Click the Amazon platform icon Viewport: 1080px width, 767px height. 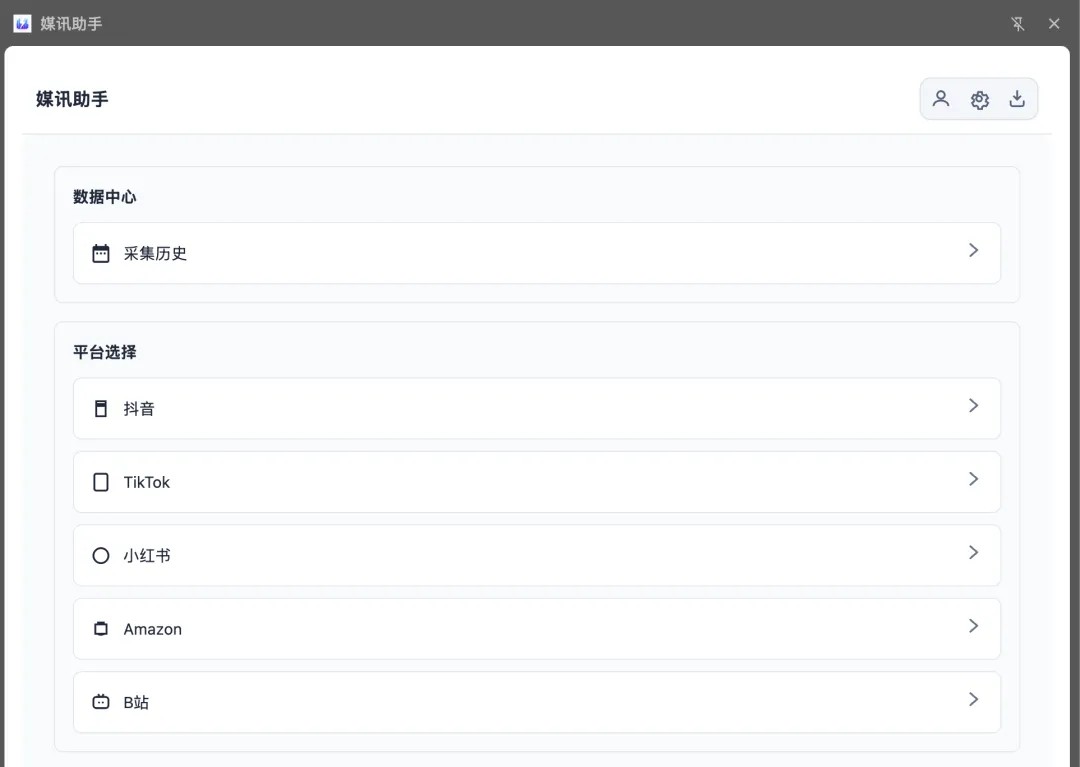click(x=101, y=629)
